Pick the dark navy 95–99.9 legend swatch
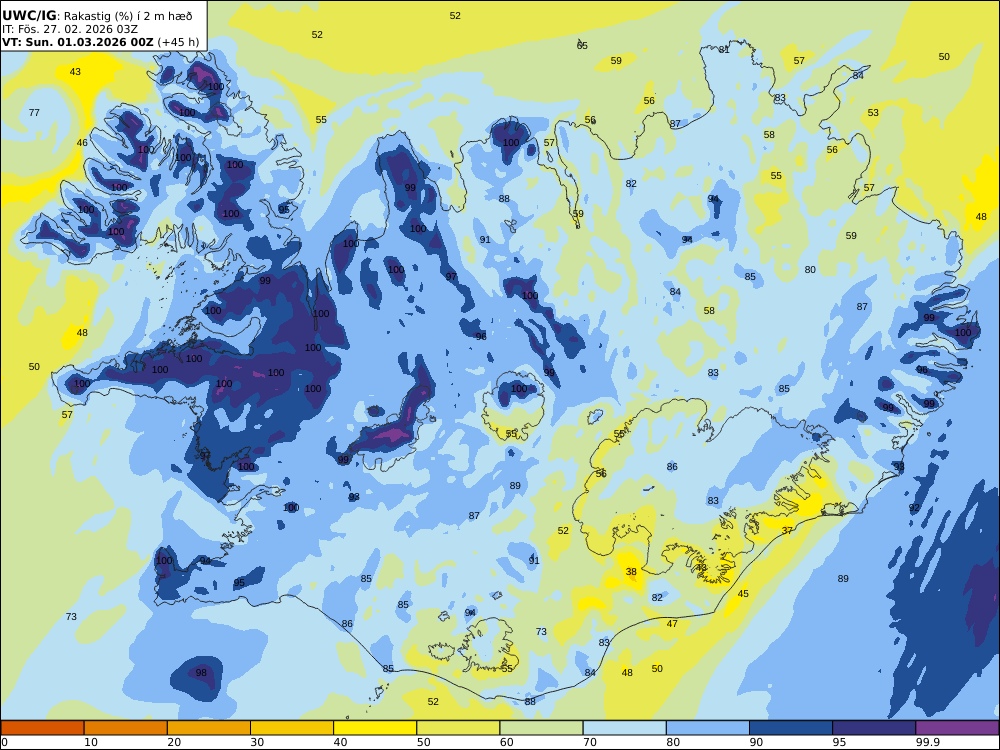 pyautogui.click(x=874, y=728)
